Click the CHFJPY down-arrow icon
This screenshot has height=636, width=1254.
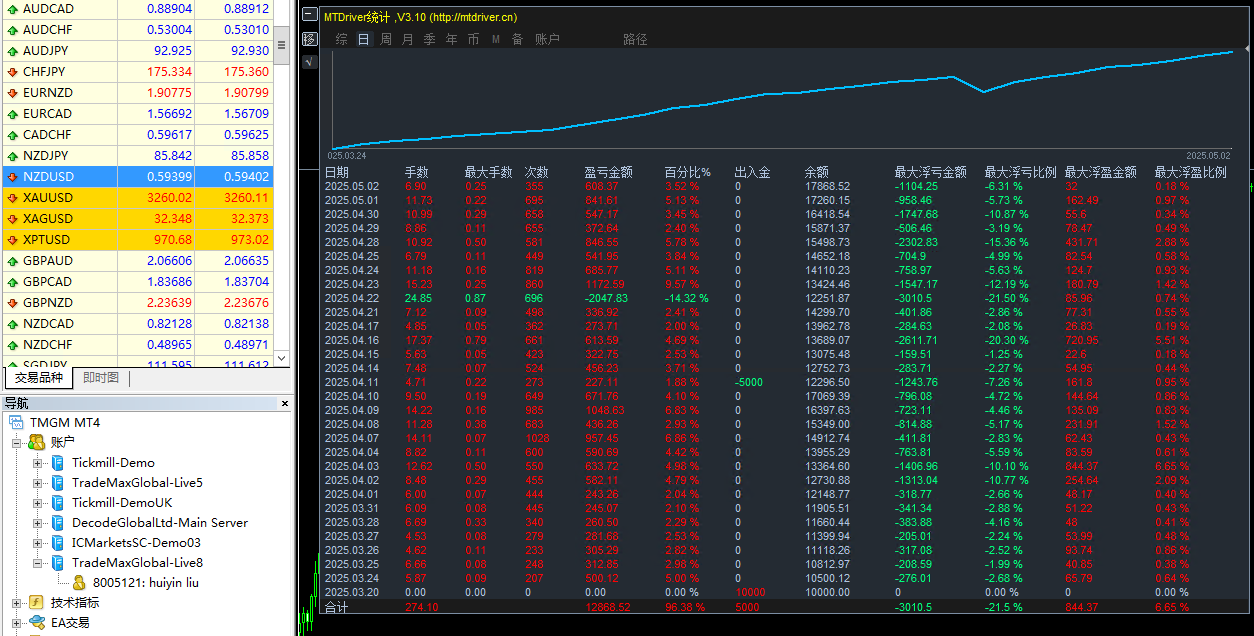[x=12, y=71]
